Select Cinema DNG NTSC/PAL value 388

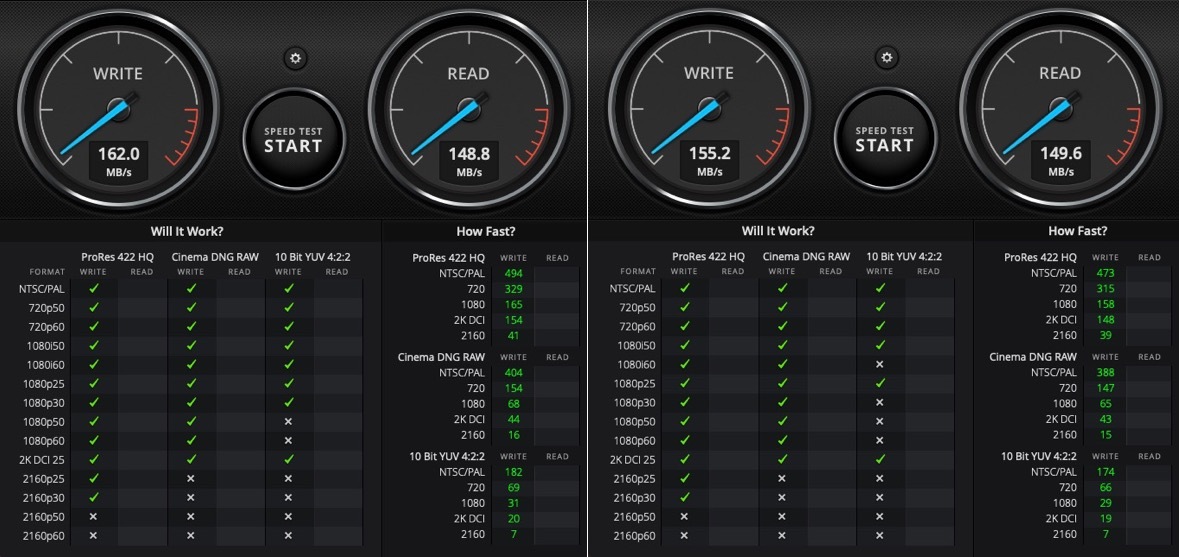1105,373
